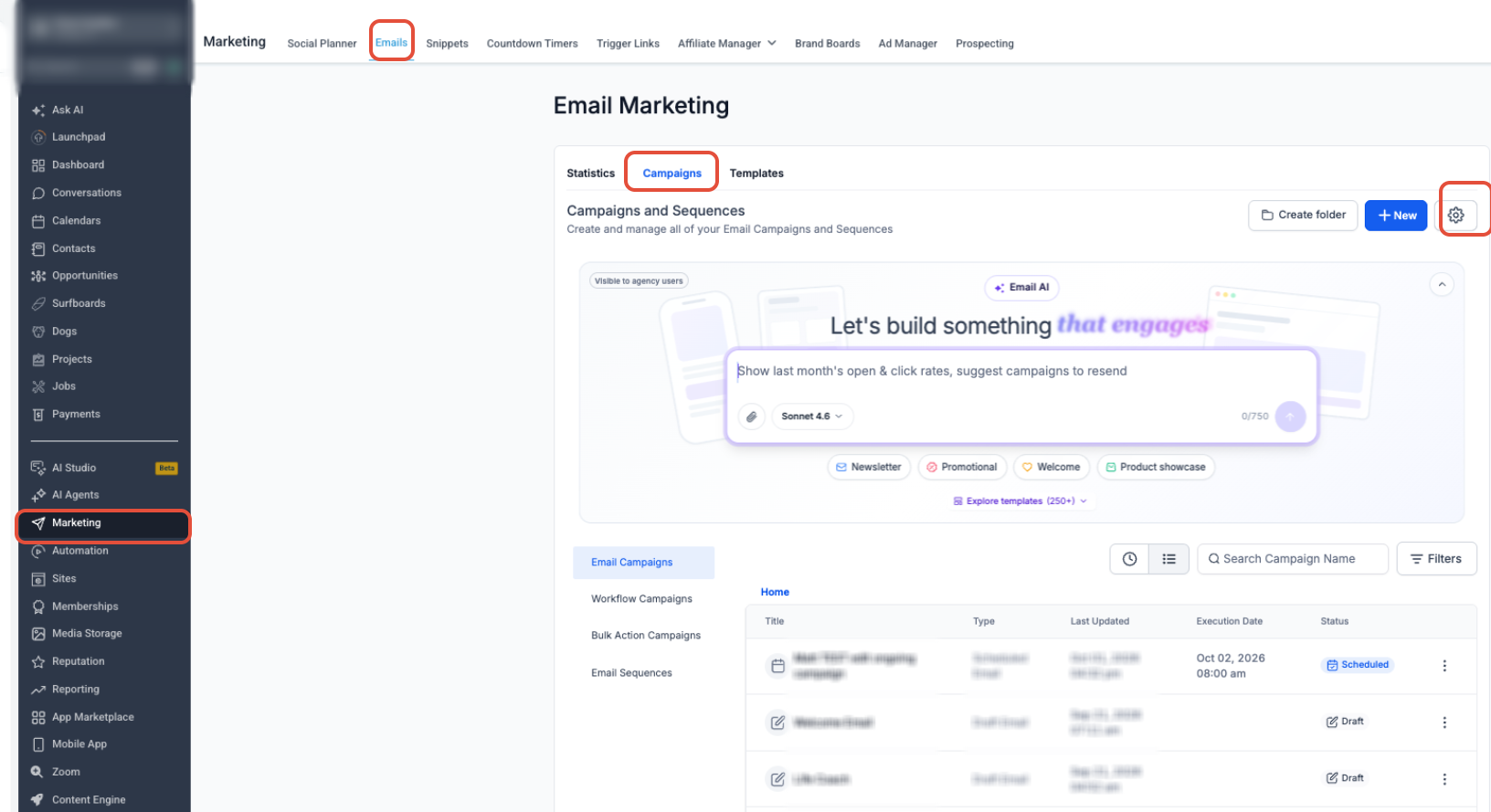Click the blue New button
1491x812 pixels.
[x=1396, y=216]
